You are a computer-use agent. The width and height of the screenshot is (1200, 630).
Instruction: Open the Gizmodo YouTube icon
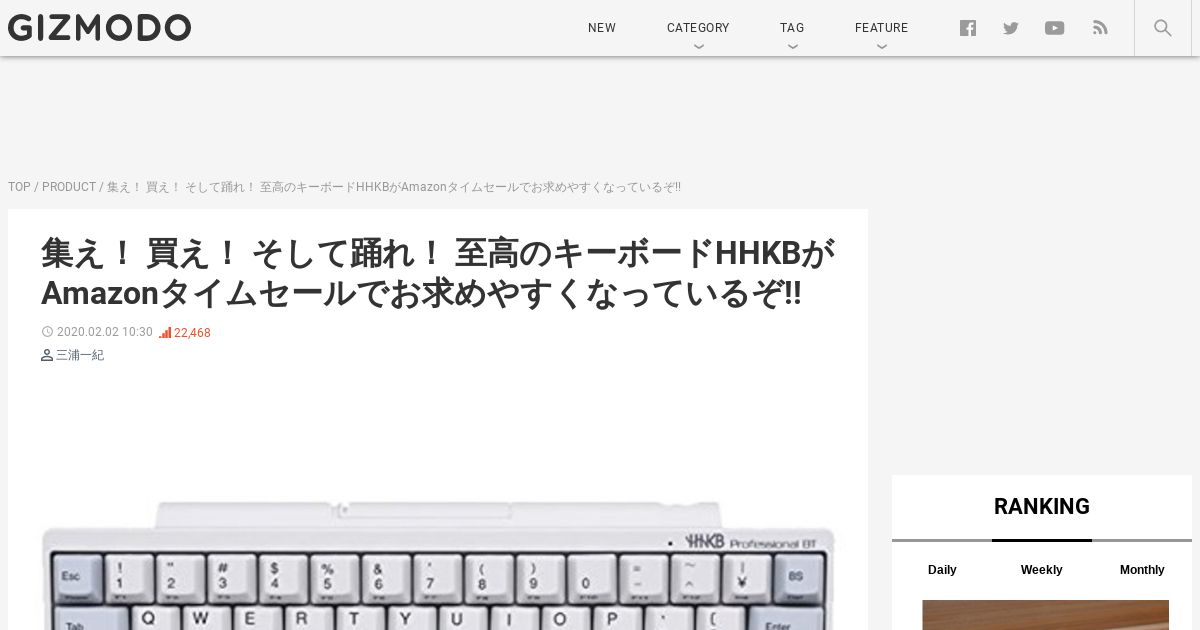click(x=1054, y=28)
